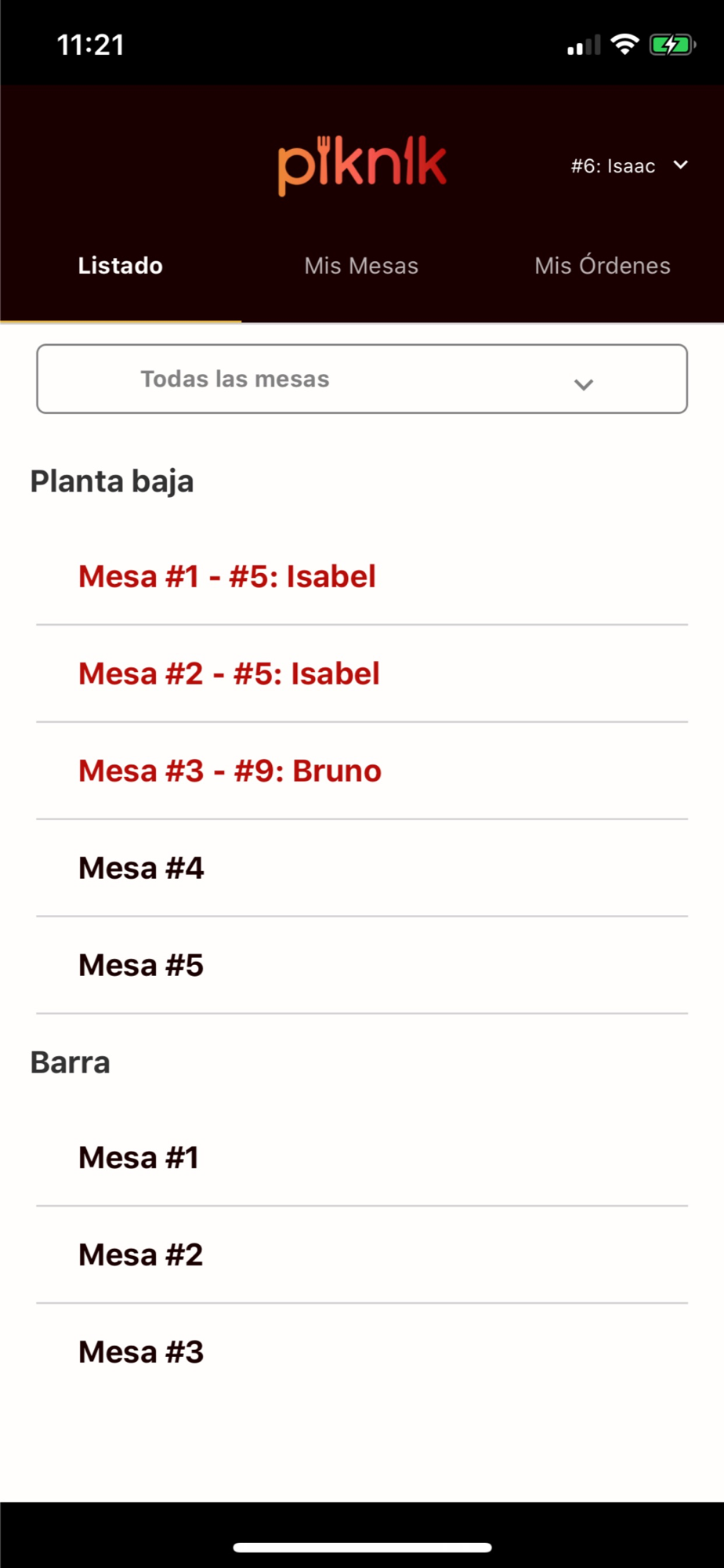Viewport: 724px width, 1568px height.
Task: Select Mesa #1 under Barra
Action: (362, 1158)
